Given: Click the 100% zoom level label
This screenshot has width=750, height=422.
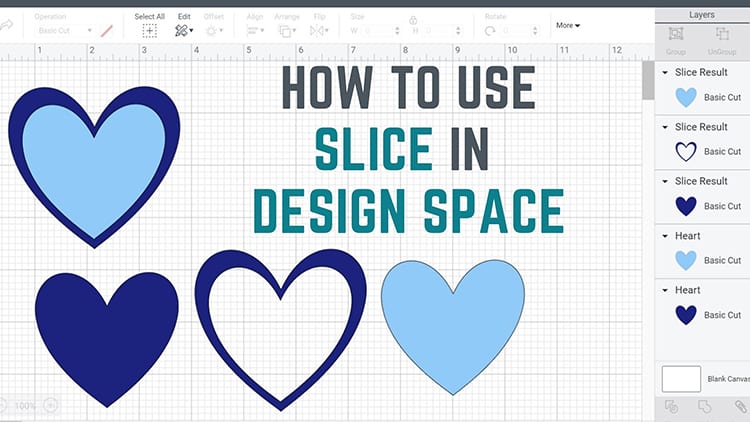Looking at the screenshot, I should click(x=25, y=406).
